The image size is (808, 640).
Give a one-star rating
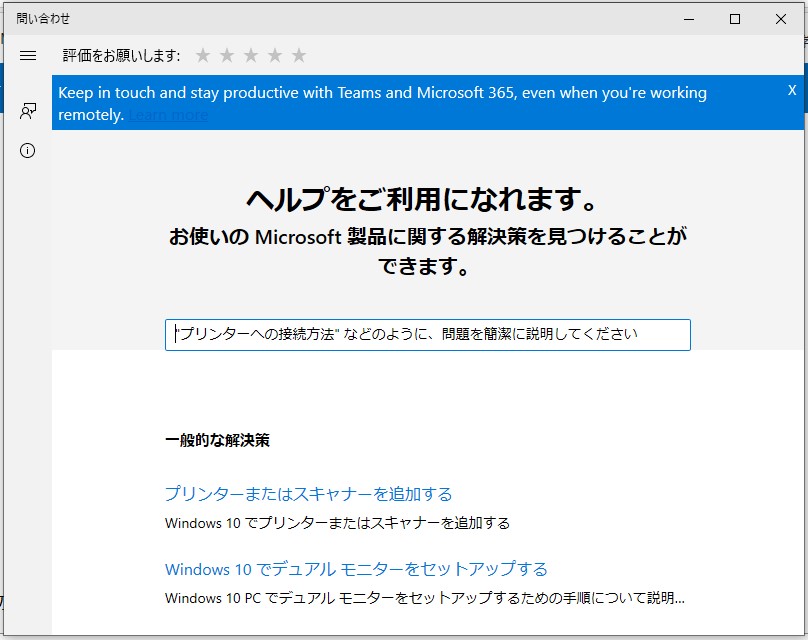[202, 55]
